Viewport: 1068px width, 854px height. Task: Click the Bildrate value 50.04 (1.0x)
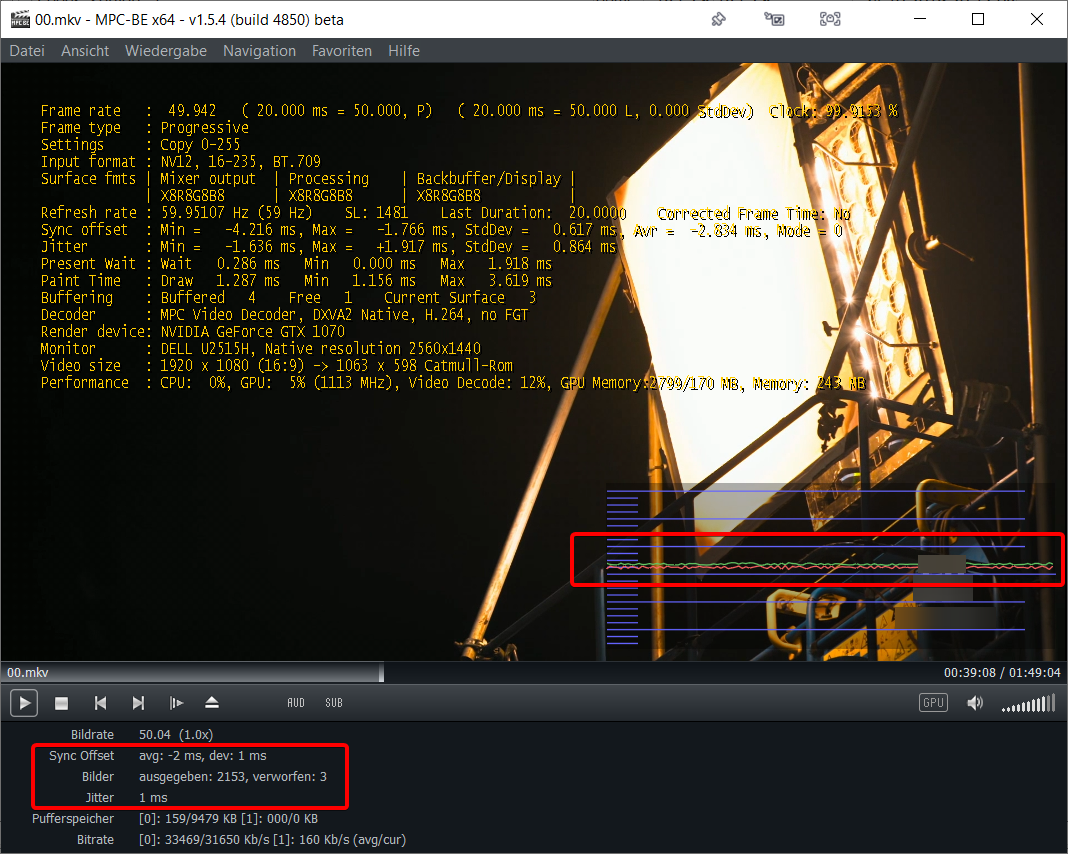(x=176, y=735)
